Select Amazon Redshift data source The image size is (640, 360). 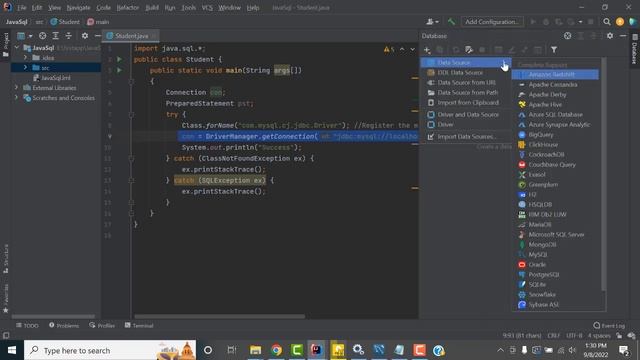[x=555, y=74]
